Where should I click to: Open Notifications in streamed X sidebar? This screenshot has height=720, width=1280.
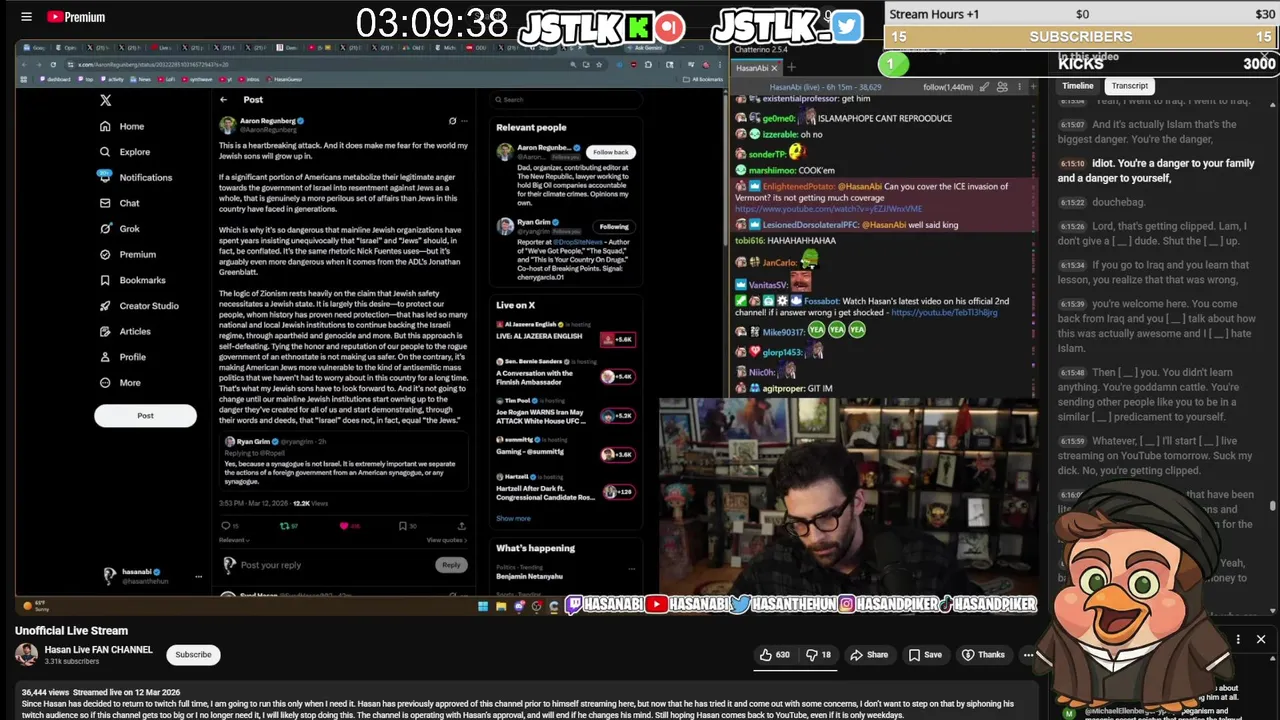(x=135, y=177)
